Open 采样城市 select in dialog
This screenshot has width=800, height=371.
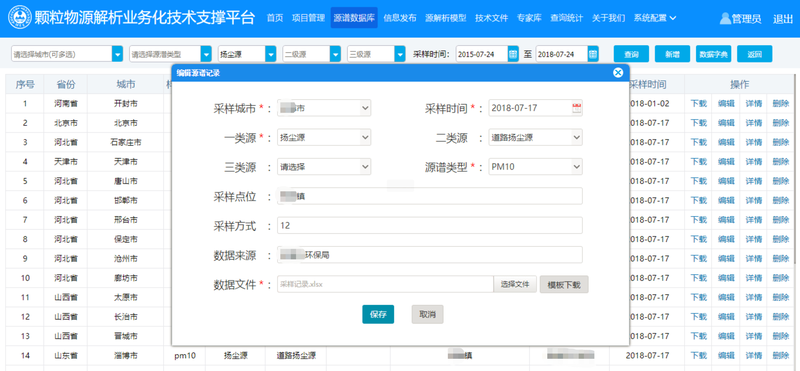[324, 108]
